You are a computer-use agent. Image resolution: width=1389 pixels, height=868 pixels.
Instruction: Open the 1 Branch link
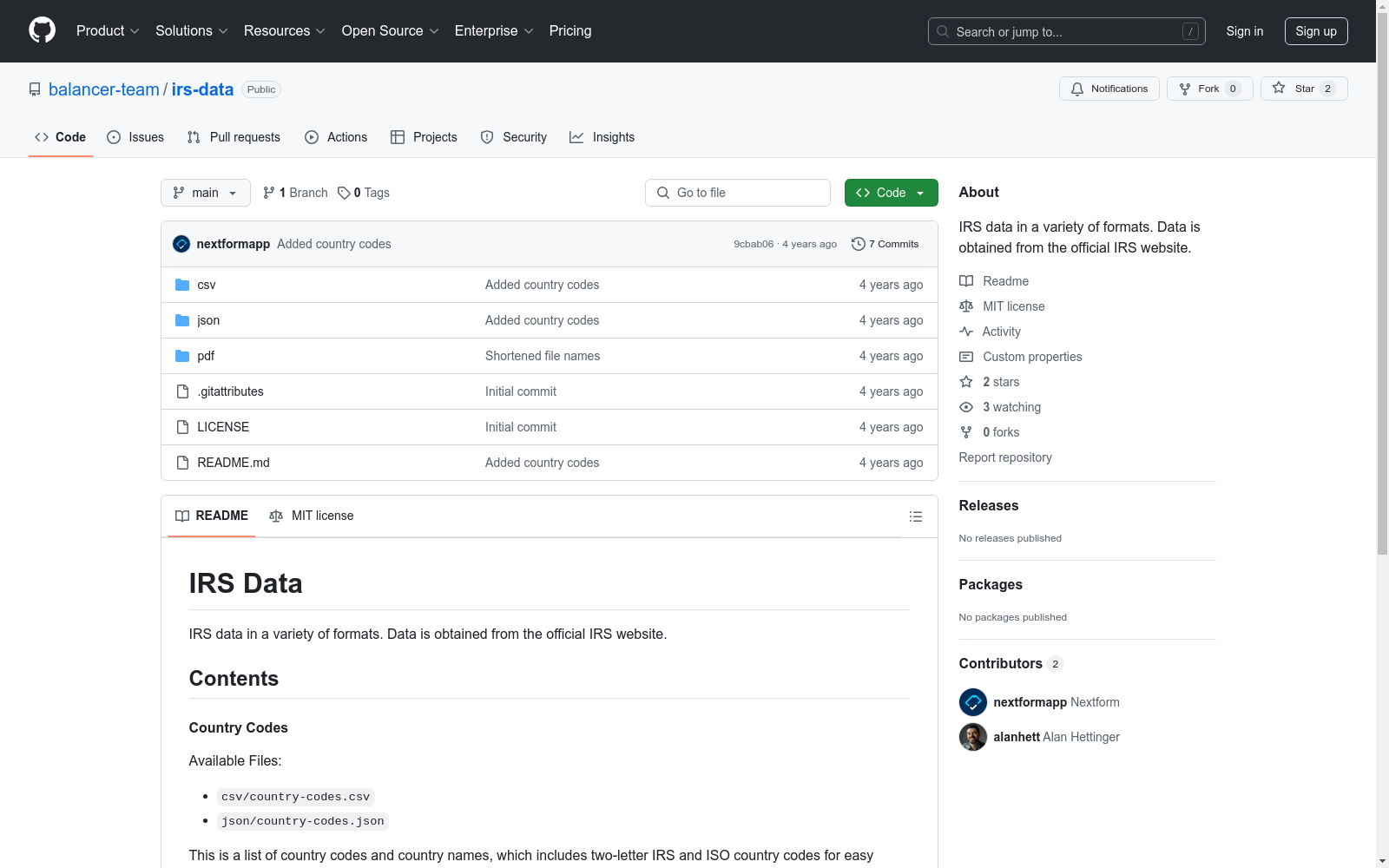pyautogui.click(x=295, y=193)
